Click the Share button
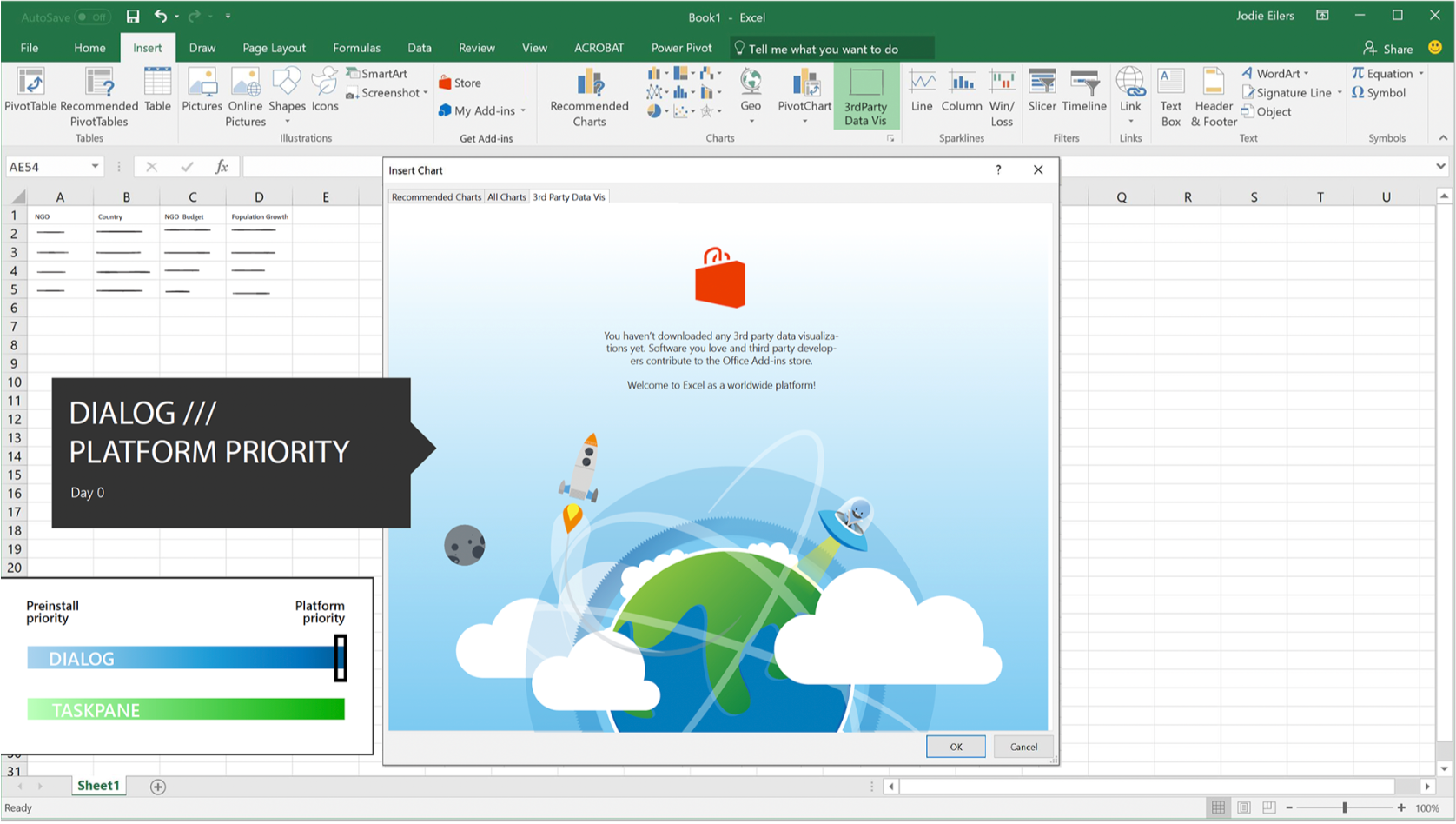The image size is (1456, 824). (1388, 49)
